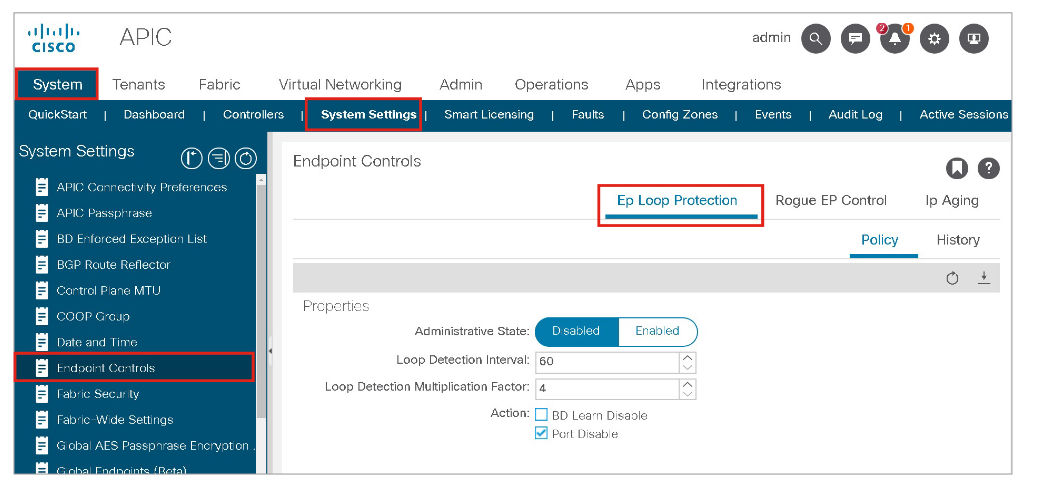Refresh the Endpoint Controls policy pane

pyautogui.click(x=952, y=278)
